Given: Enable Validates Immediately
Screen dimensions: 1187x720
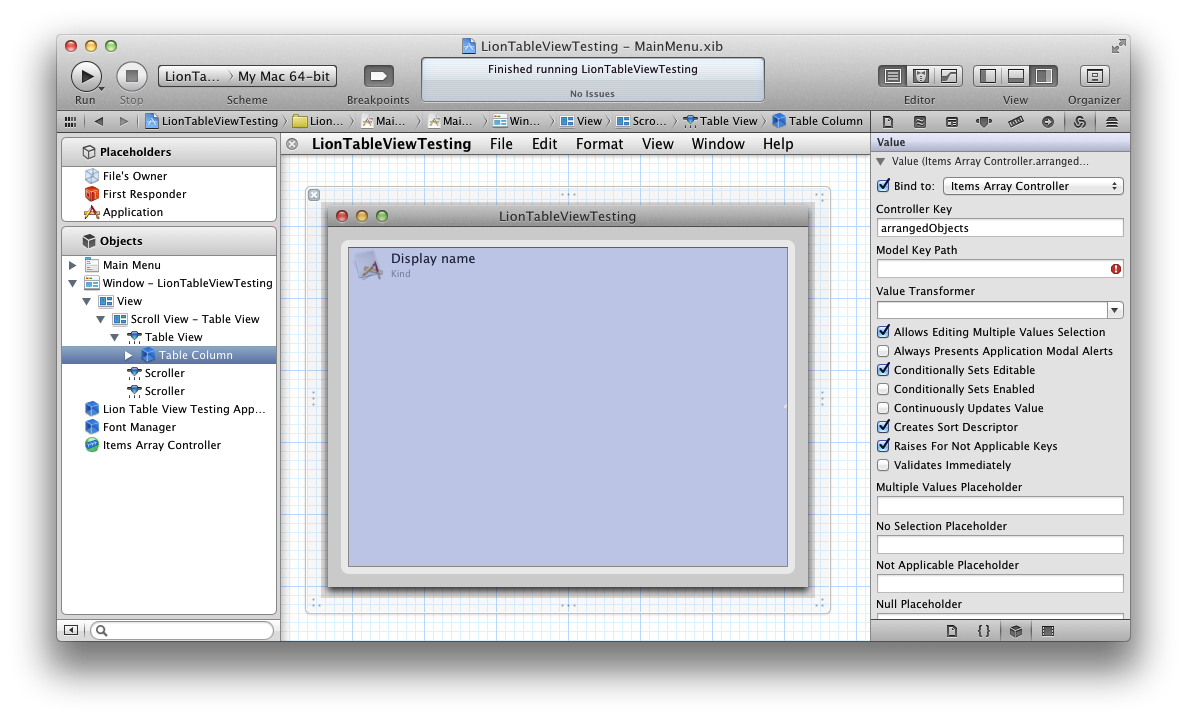Looking at the screenshot, I should [883, 465].
